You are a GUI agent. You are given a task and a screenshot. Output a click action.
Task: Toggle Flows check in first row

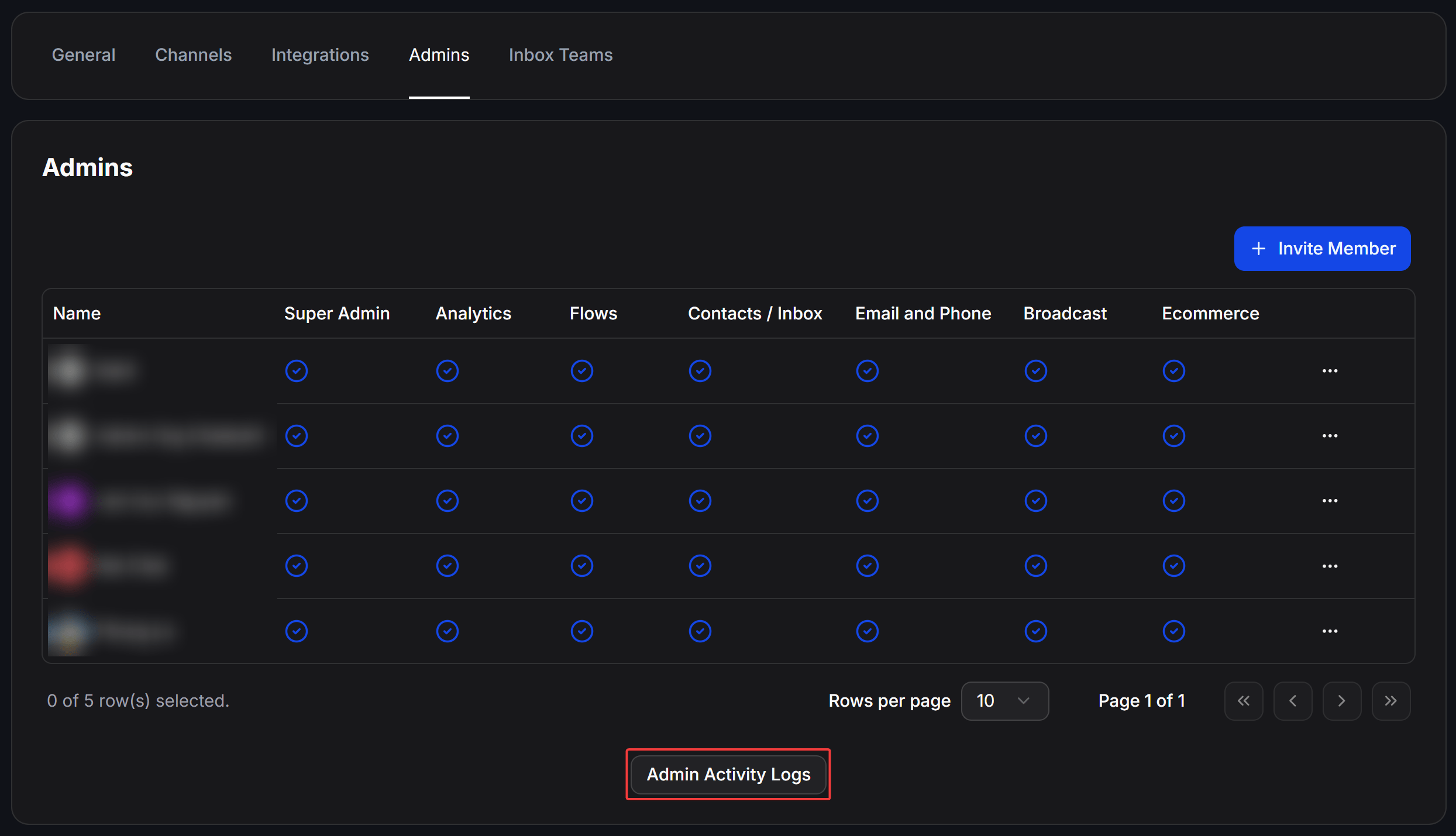582,371
